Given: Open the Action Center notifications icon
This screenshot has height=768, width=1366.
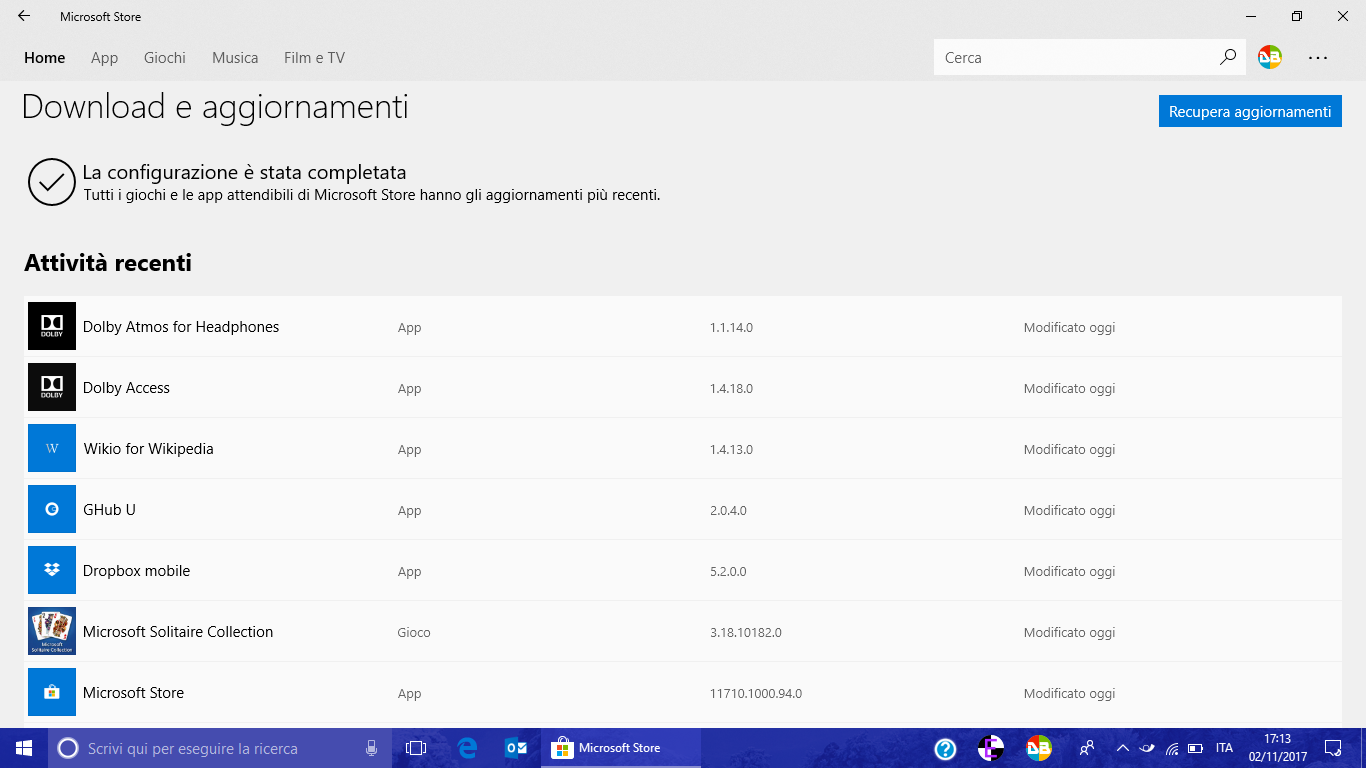Looking at the screenshot, I should [x=1332, y=748].
